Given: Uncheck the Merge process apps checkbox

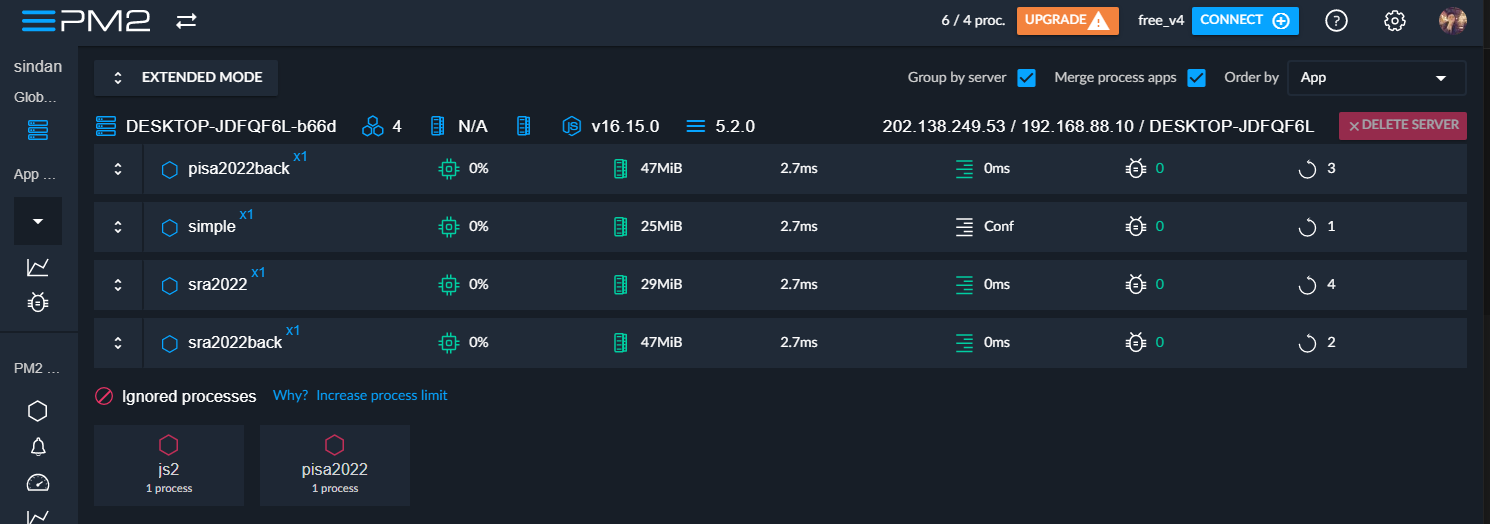Looking at the screenshot, I should [x=1196, y=78].
